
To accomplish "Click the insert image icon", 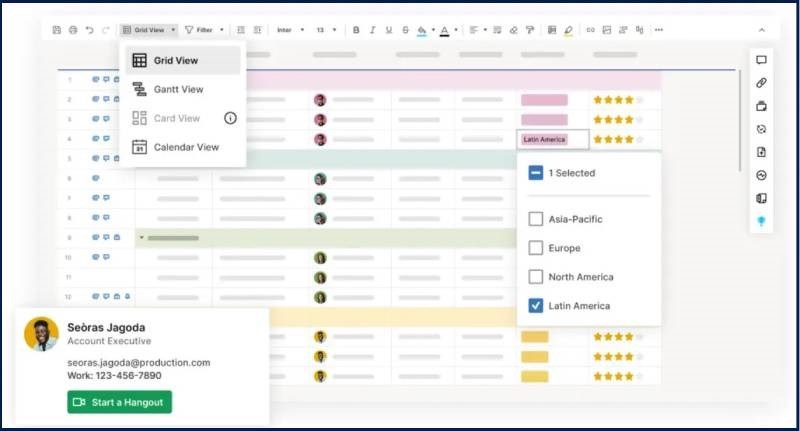I will click(607, 30).
